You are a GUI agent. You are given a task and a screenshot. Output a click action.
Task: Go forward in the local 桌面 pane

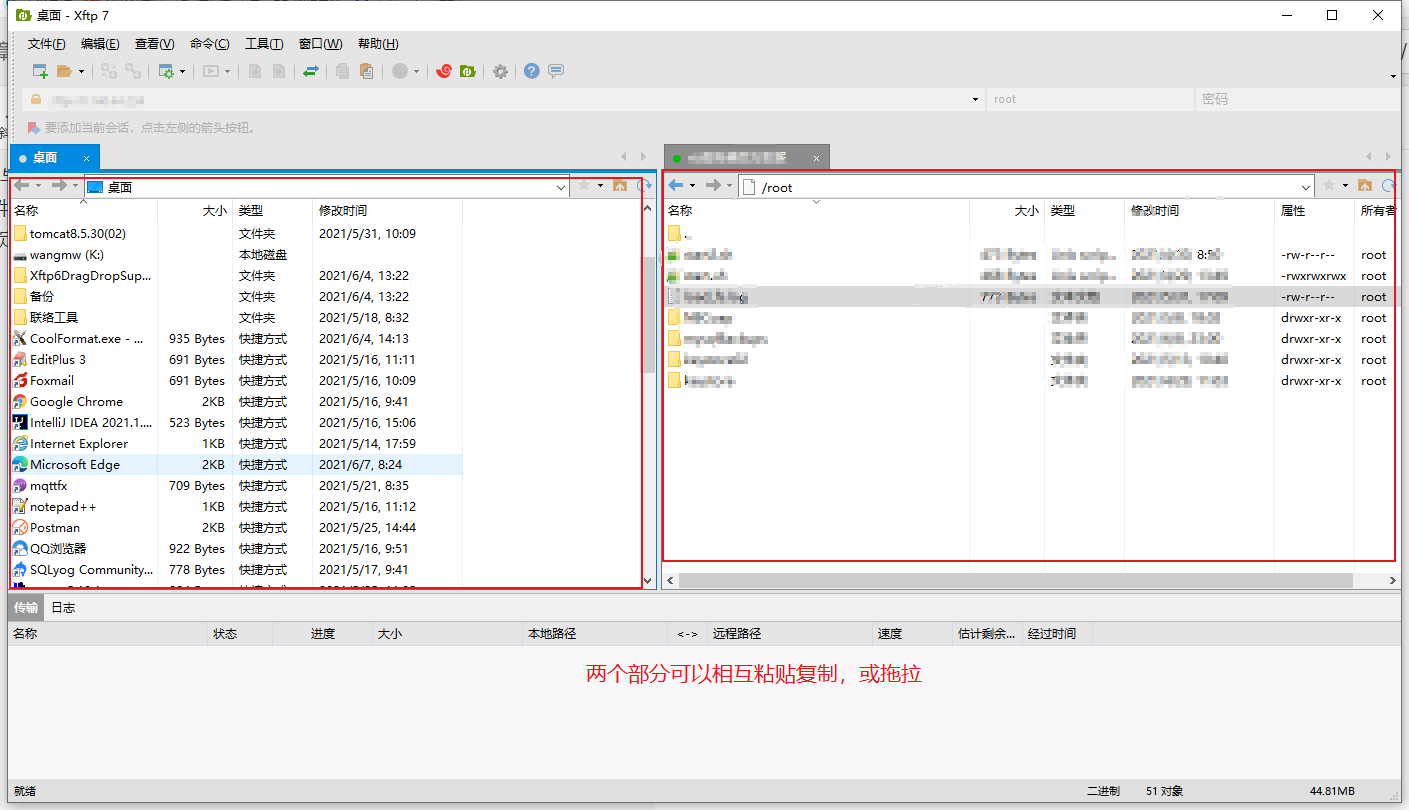click(59, 186)
